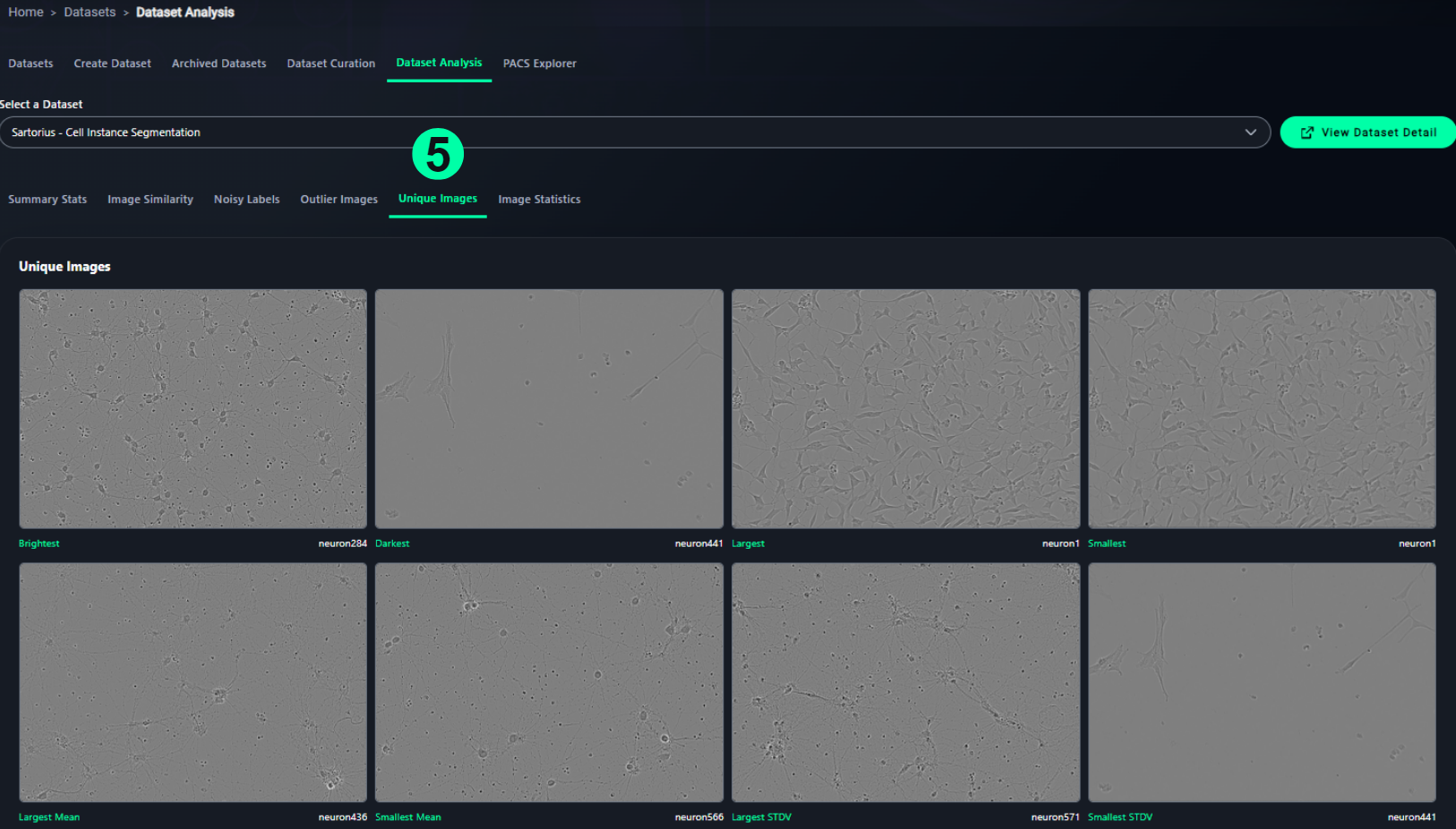Click the neuron571 file name
Screen dimensions: 1456x829
[x=1055, y=817]
